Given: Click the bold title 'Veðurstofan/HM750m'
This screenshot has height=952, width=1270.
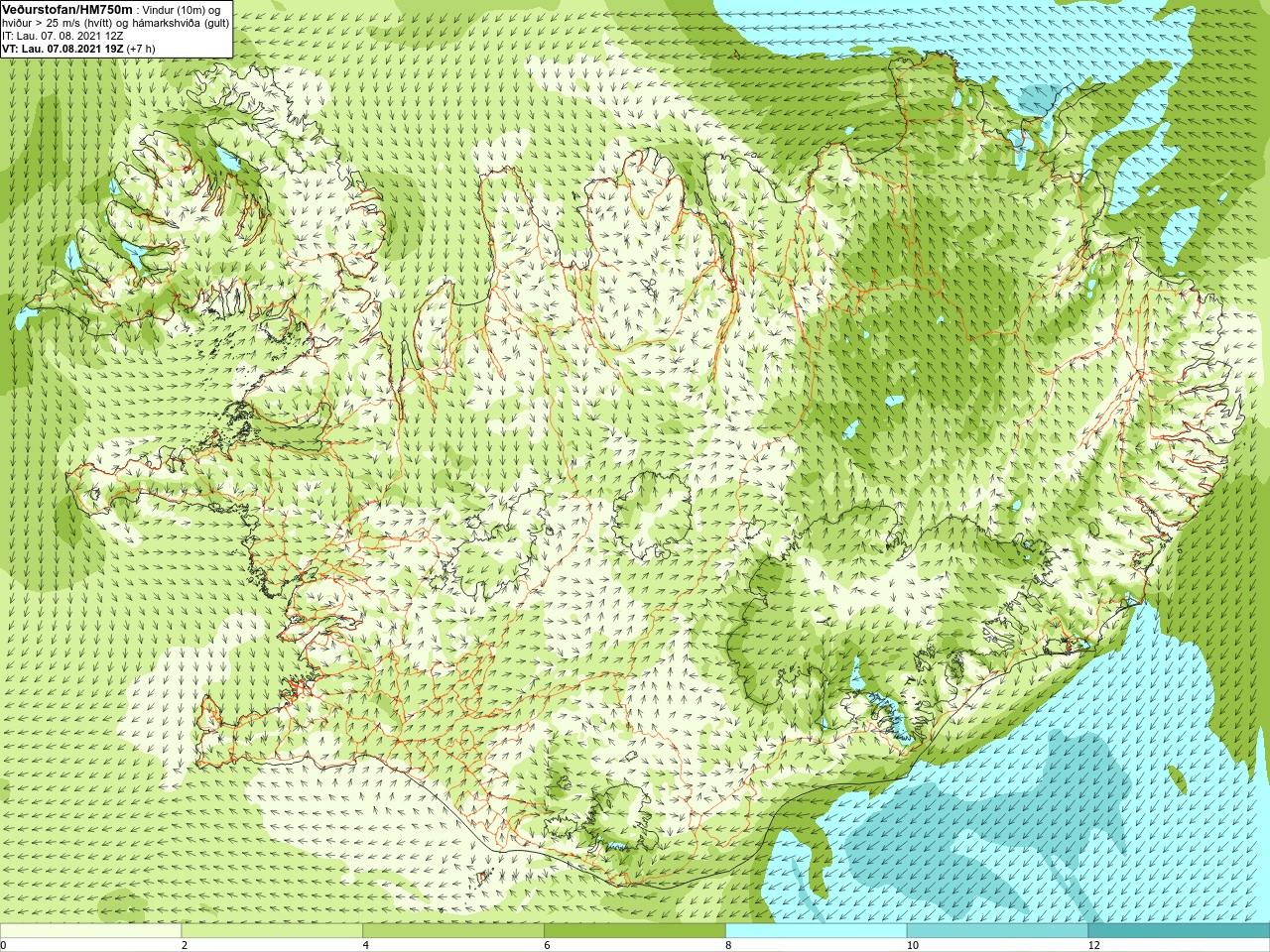Looking at the screenshot, I should pos(67,9).
